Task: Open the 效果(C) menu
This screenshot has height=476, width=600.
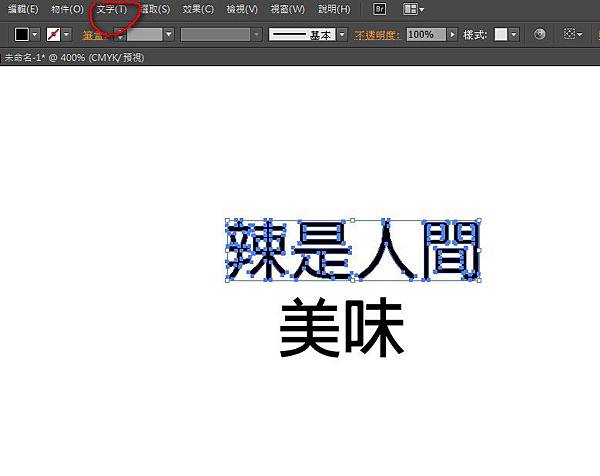Action: coord(198,9)
